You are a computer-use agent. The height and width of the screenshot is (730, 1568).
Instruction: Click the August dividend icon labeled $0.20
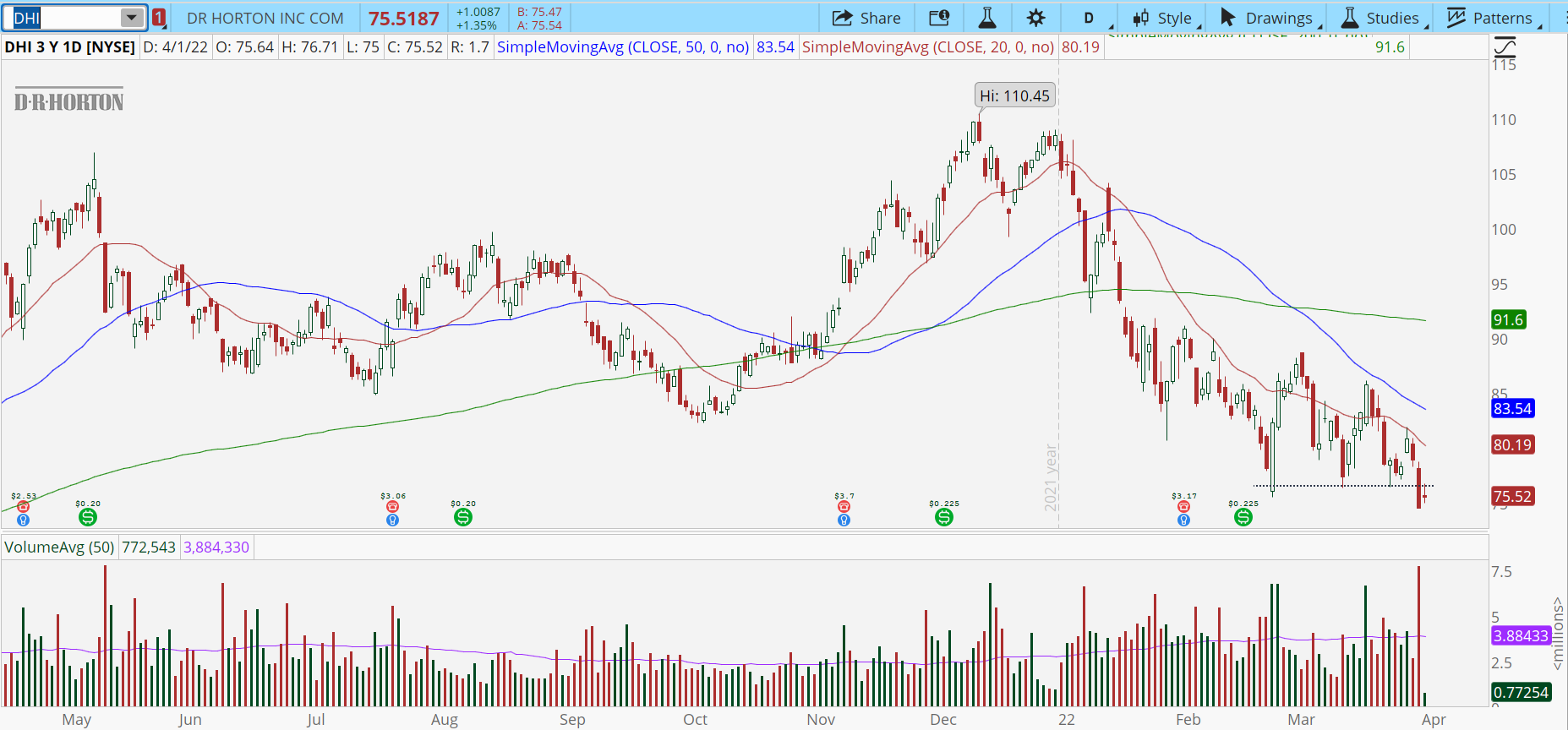(463, 516)
